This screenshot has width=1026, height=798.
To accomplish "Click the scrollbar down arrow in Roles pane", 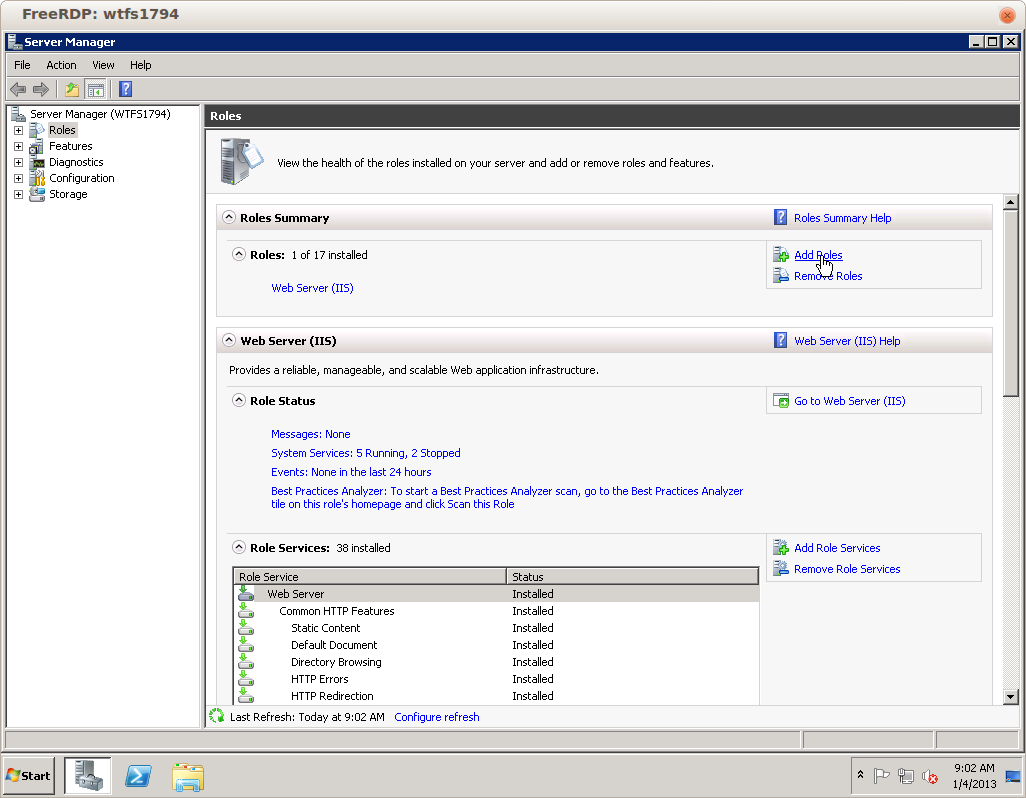I will 1010,697.
